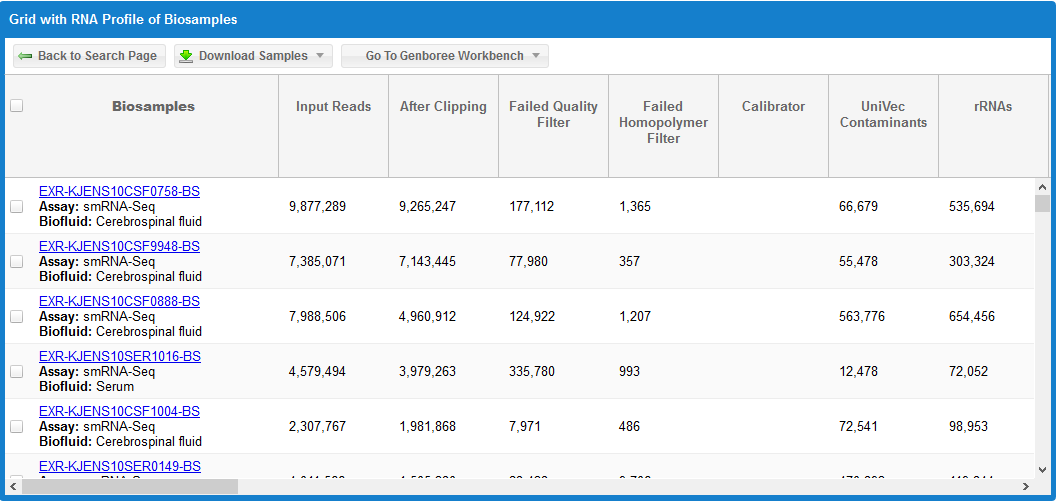Sort by the Input Reads column header
1056x501 pixels.
click(333, 107)
